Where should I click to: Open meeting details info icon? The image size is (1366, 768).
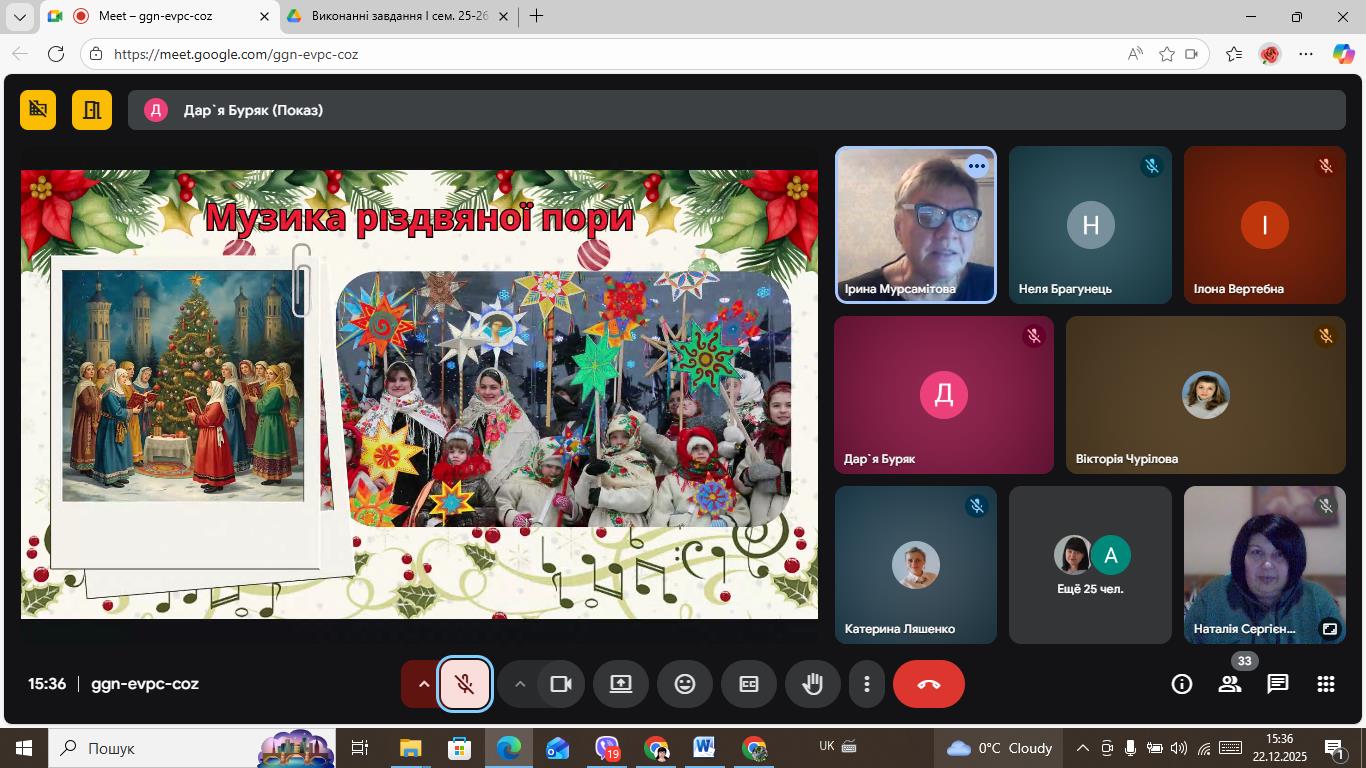point(1182,684)
